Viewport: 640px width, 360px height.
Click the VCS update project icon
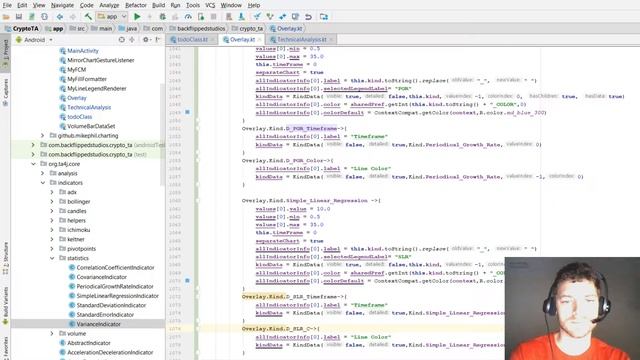257,17
